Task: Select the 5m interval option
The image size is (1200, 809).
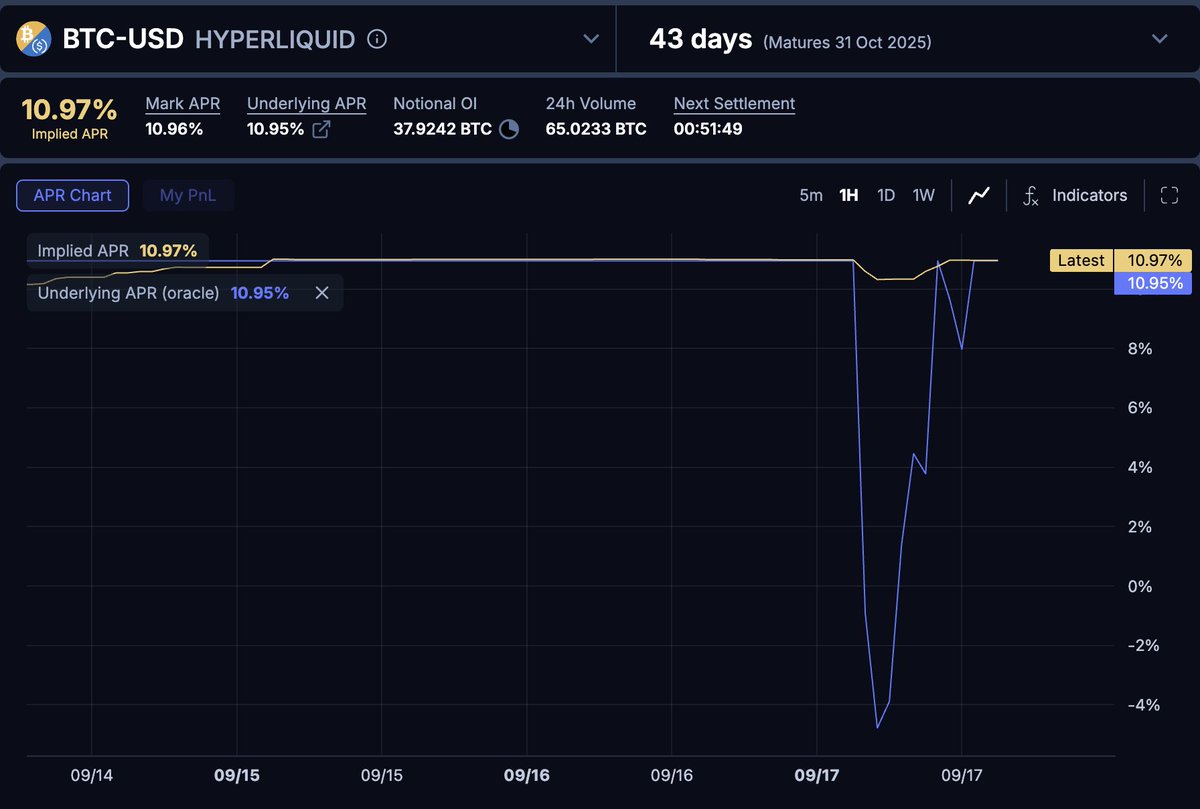Action: [x=811, y=195]
